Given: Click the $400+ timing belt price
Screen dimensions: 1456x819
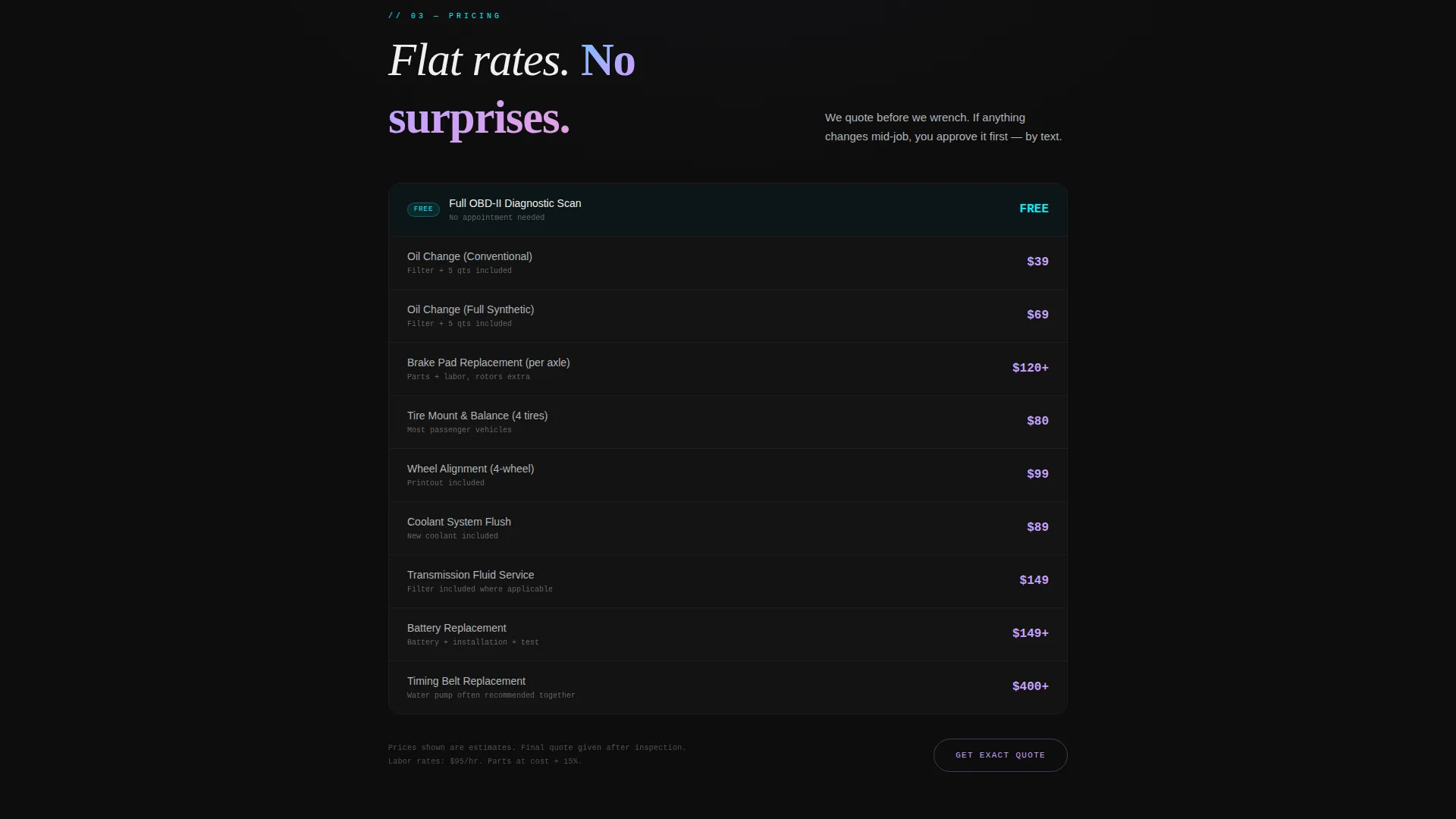Looking at the screenshot, I should tap(1031, 686).
